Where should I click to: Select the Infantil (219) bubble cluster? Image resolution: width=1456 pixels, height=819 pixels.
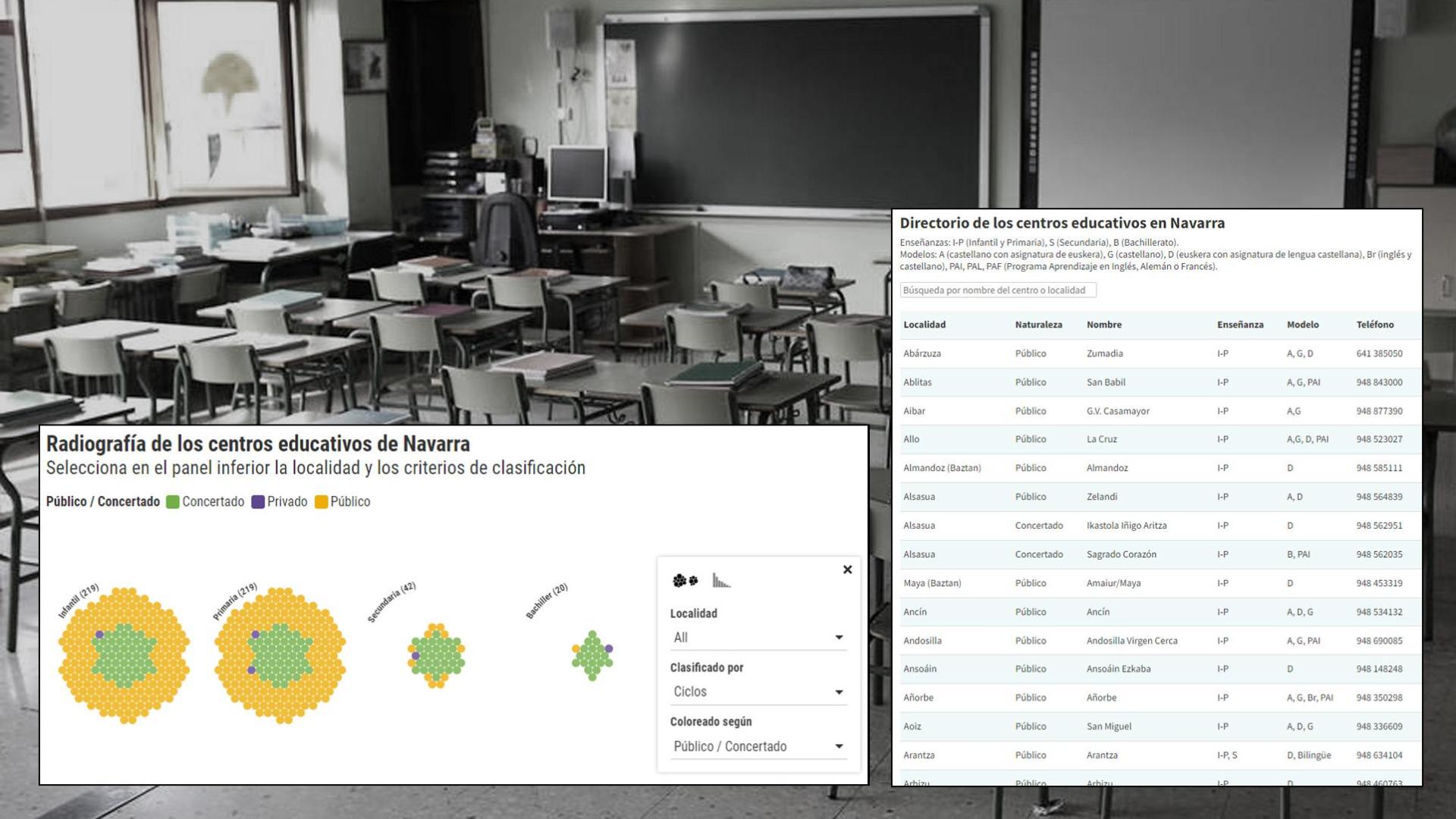coord(124,656)
